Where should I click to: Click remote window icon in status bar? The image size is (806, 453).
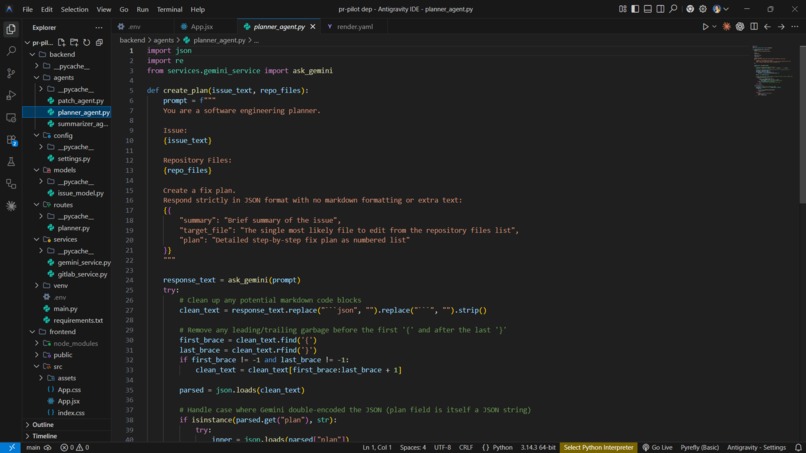(x=11, y=447)
